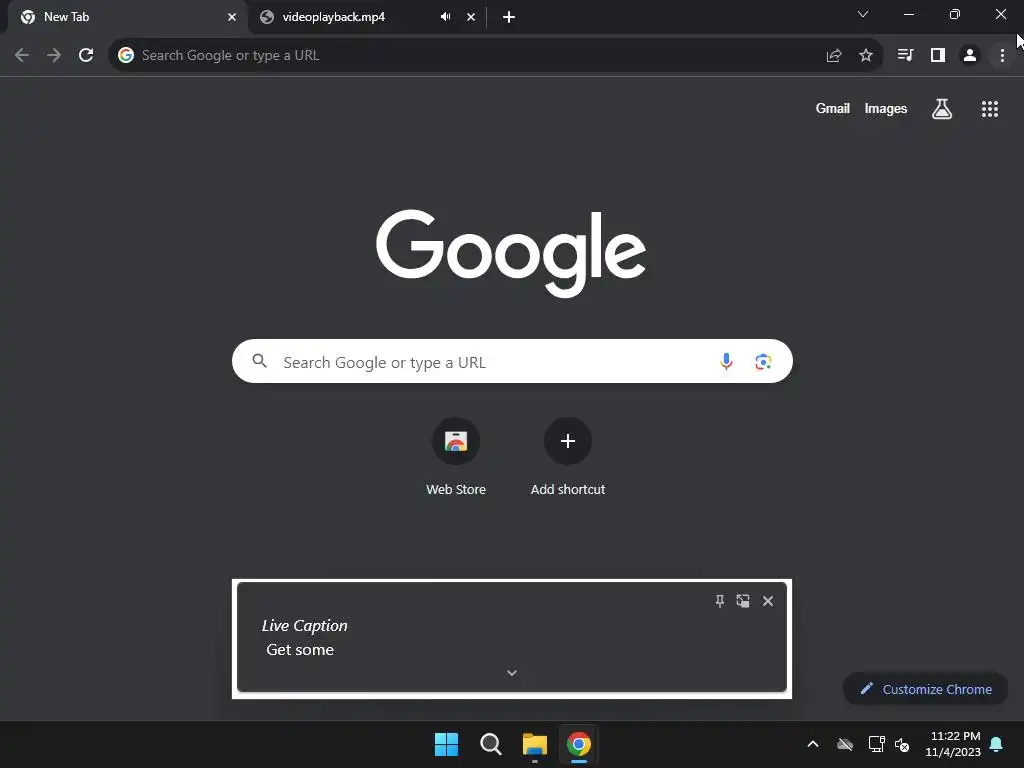Click the forward navigation arrow
The height and width of the screenshot is (768, 1024).
pos(54,56)
